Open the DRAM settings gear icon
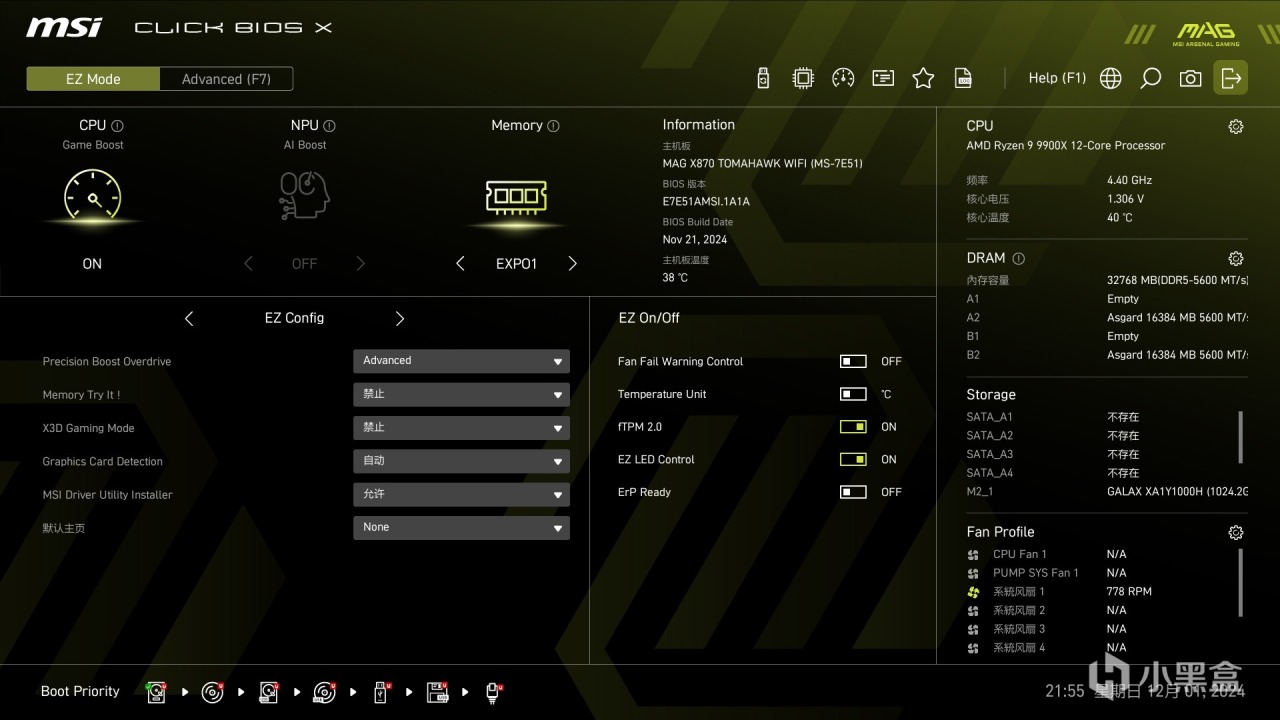The width and height of the screenshot is (1280, 720). [x=1236, y=258]
